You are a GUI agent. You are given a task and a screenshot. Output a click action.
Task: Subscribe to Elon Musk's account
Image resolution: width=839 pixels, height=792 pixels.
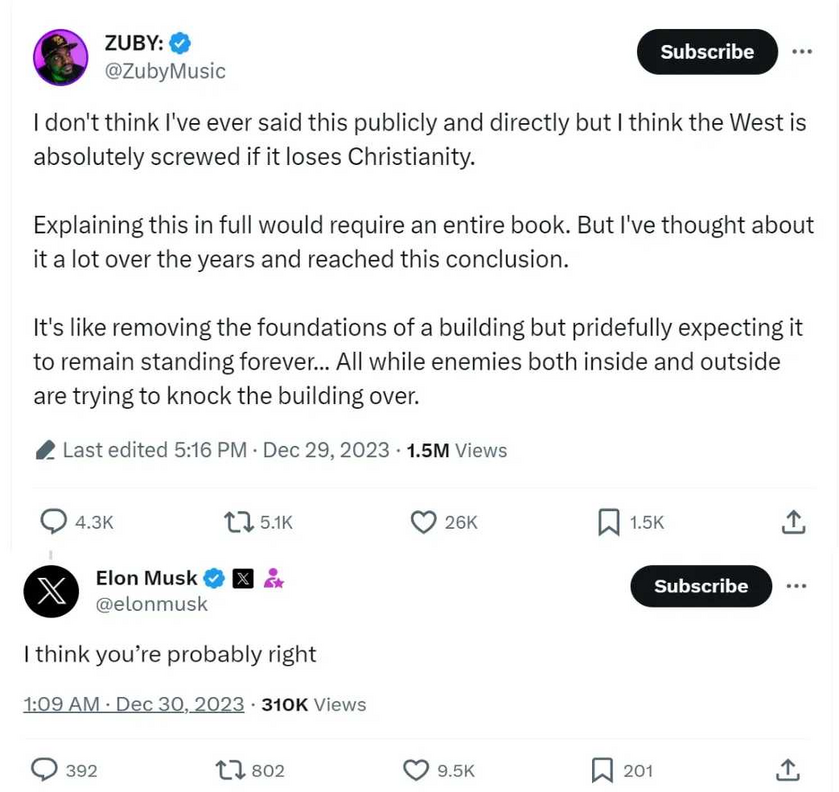701,585
